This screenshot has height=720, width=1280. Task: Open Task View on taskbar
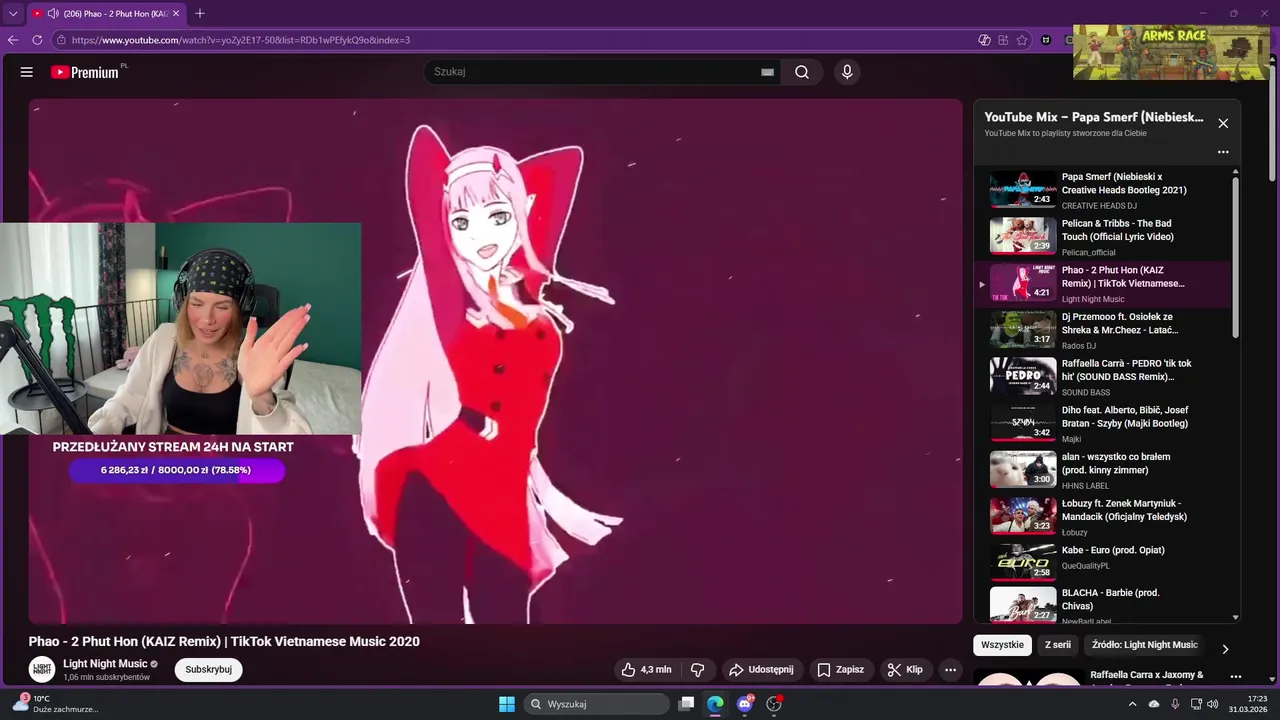(x=686, y=704)
